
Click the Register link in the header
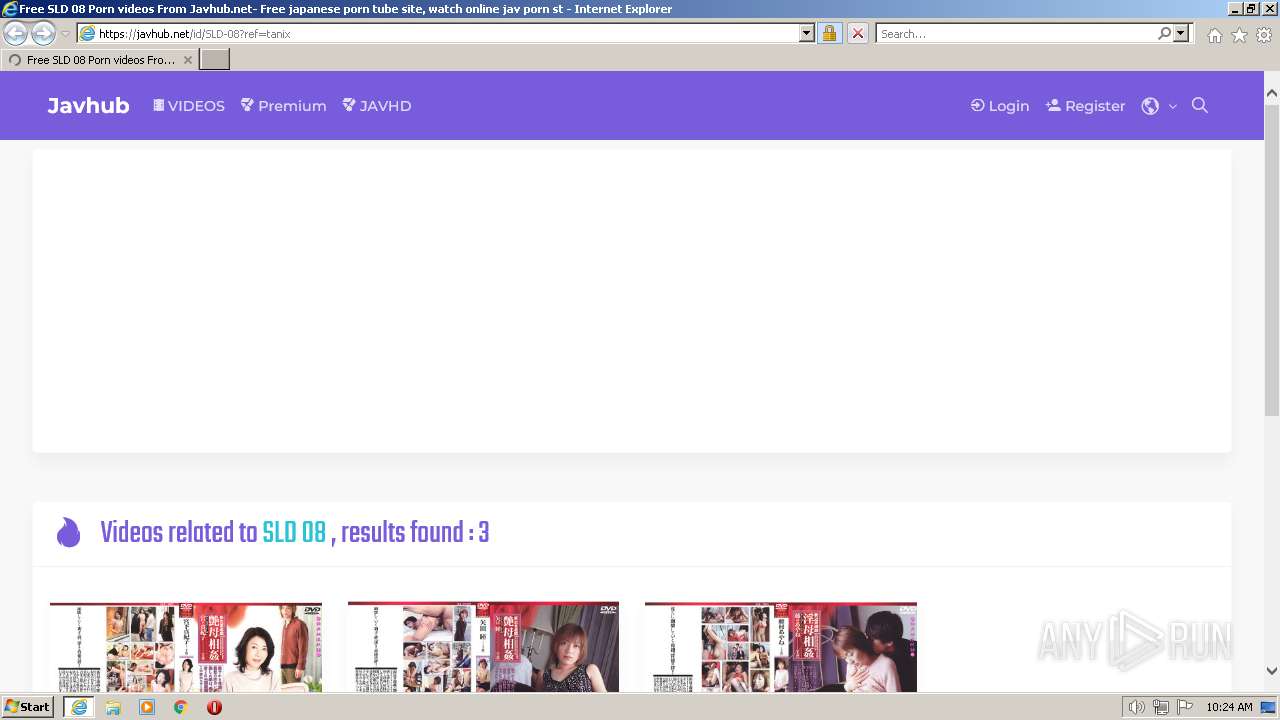coord(1085,105)
